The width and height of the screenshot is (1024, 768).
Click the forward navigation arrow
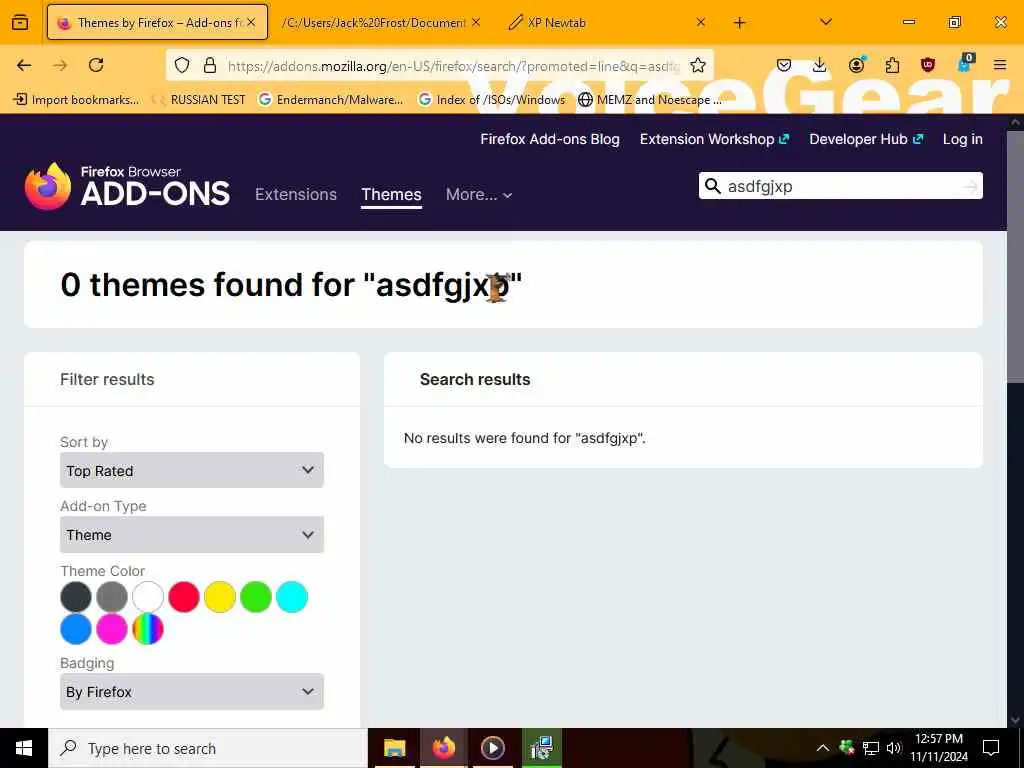(60, 65)
